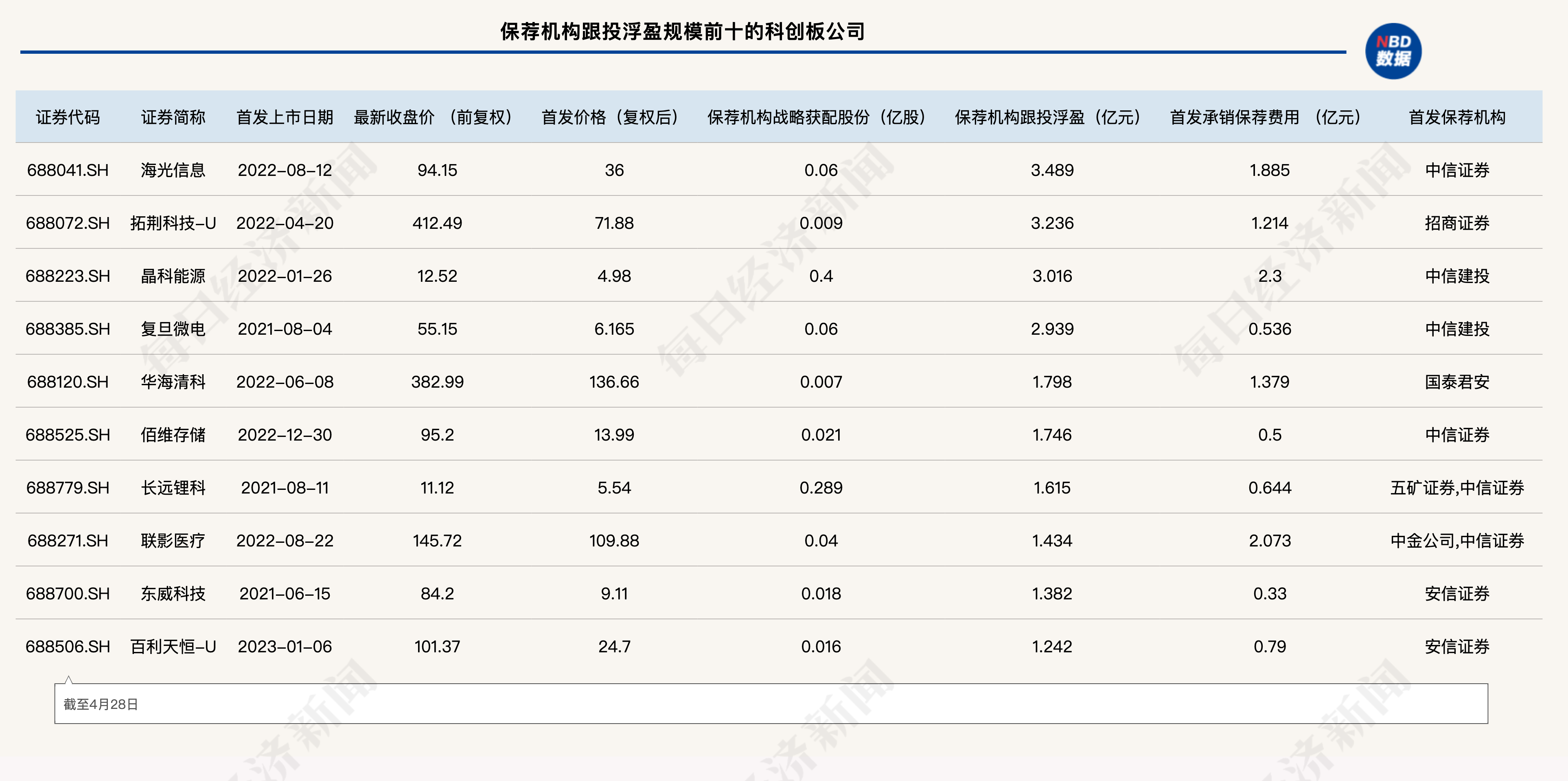This screenshot has width=1568, height=781.
Task: Select the 首发上市日期 column header
Action: [x=284, y=117]
